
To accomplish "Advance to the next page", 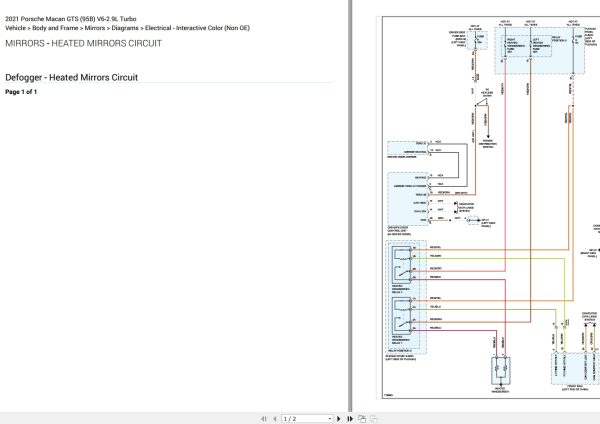I will (x=339, y=419).
